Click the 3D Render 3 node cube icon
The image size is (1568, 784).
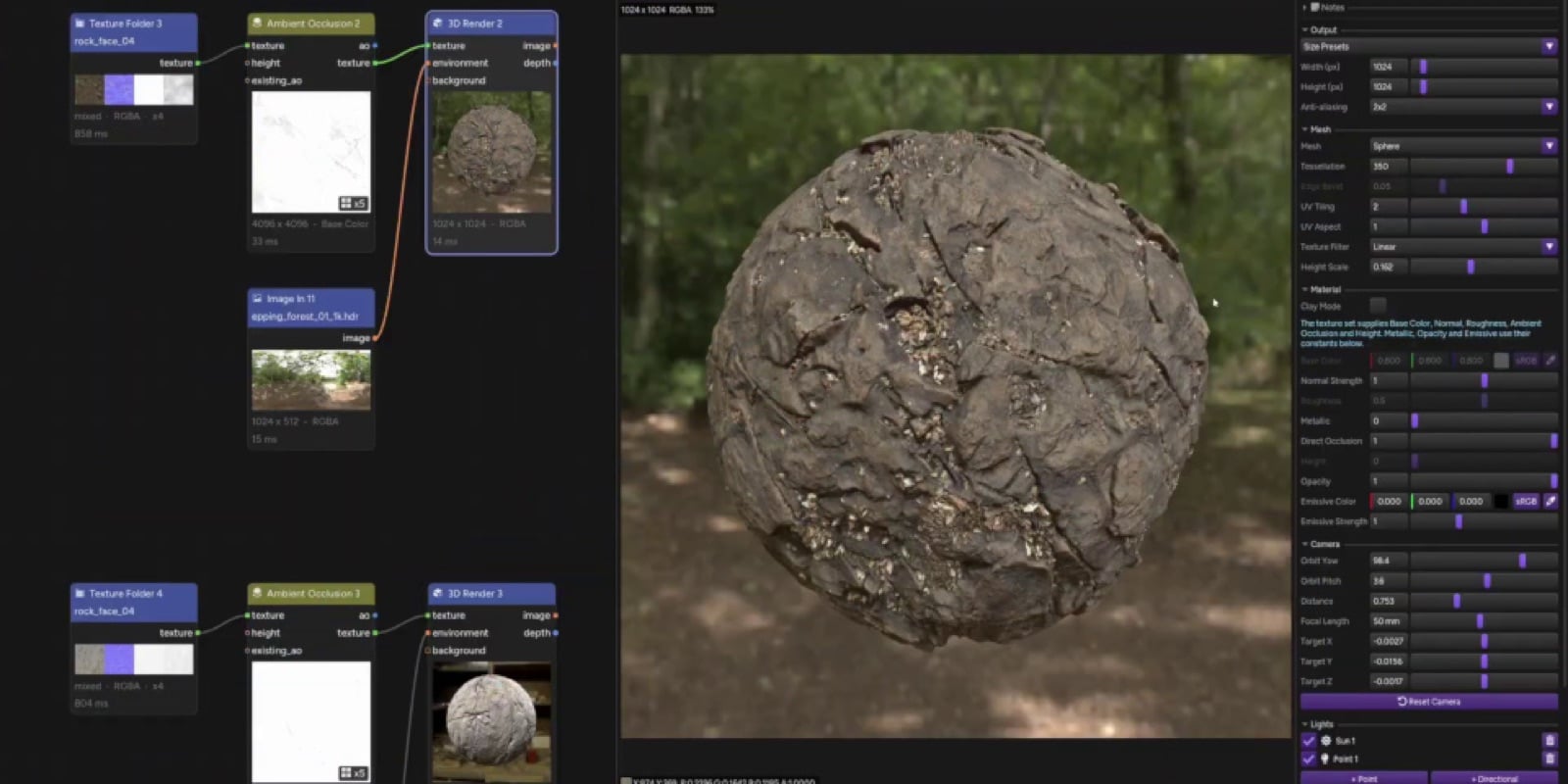click(x=438, y=593)
